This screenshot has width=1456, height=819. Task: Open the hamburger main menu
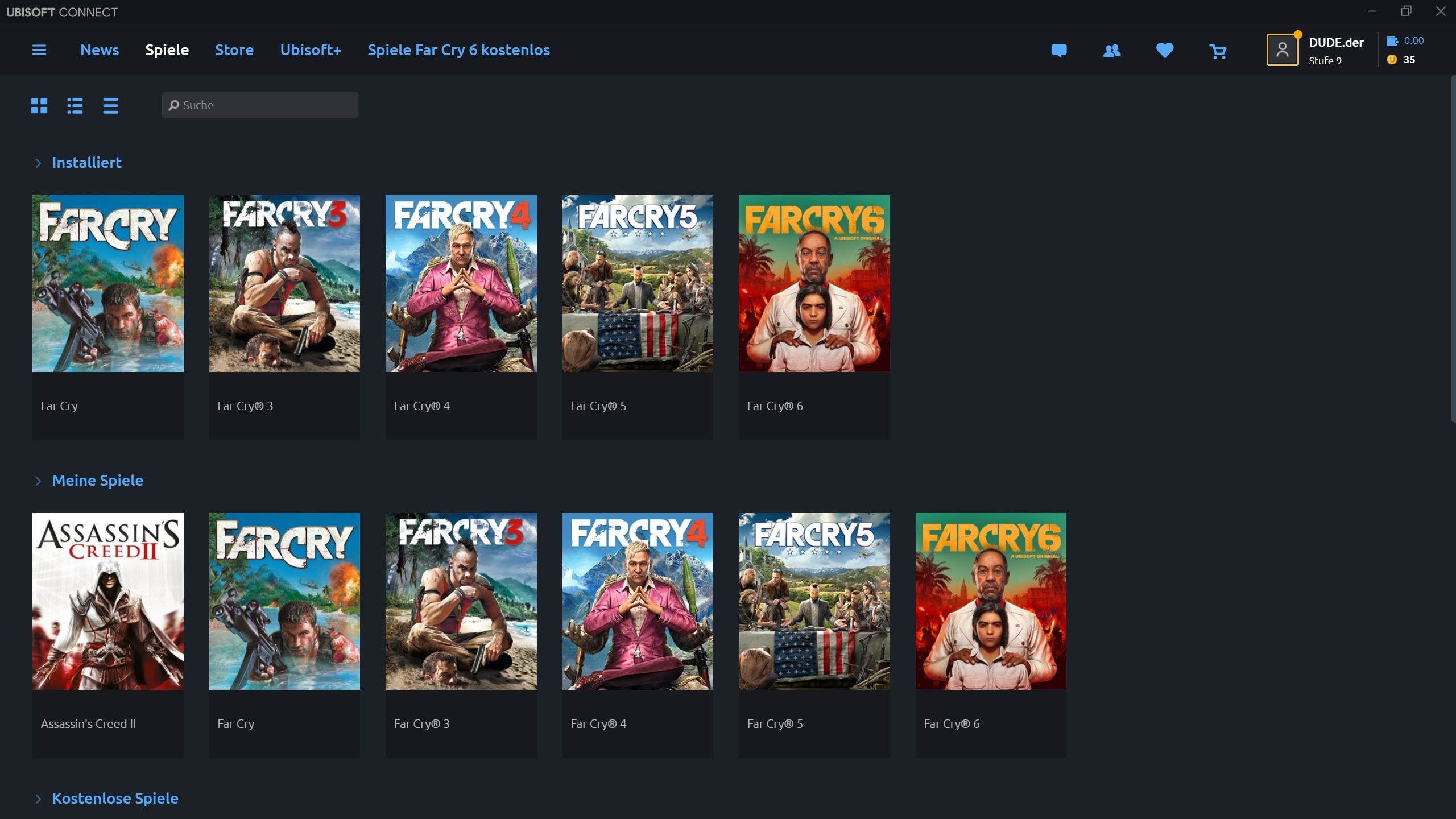click(39, 50)
